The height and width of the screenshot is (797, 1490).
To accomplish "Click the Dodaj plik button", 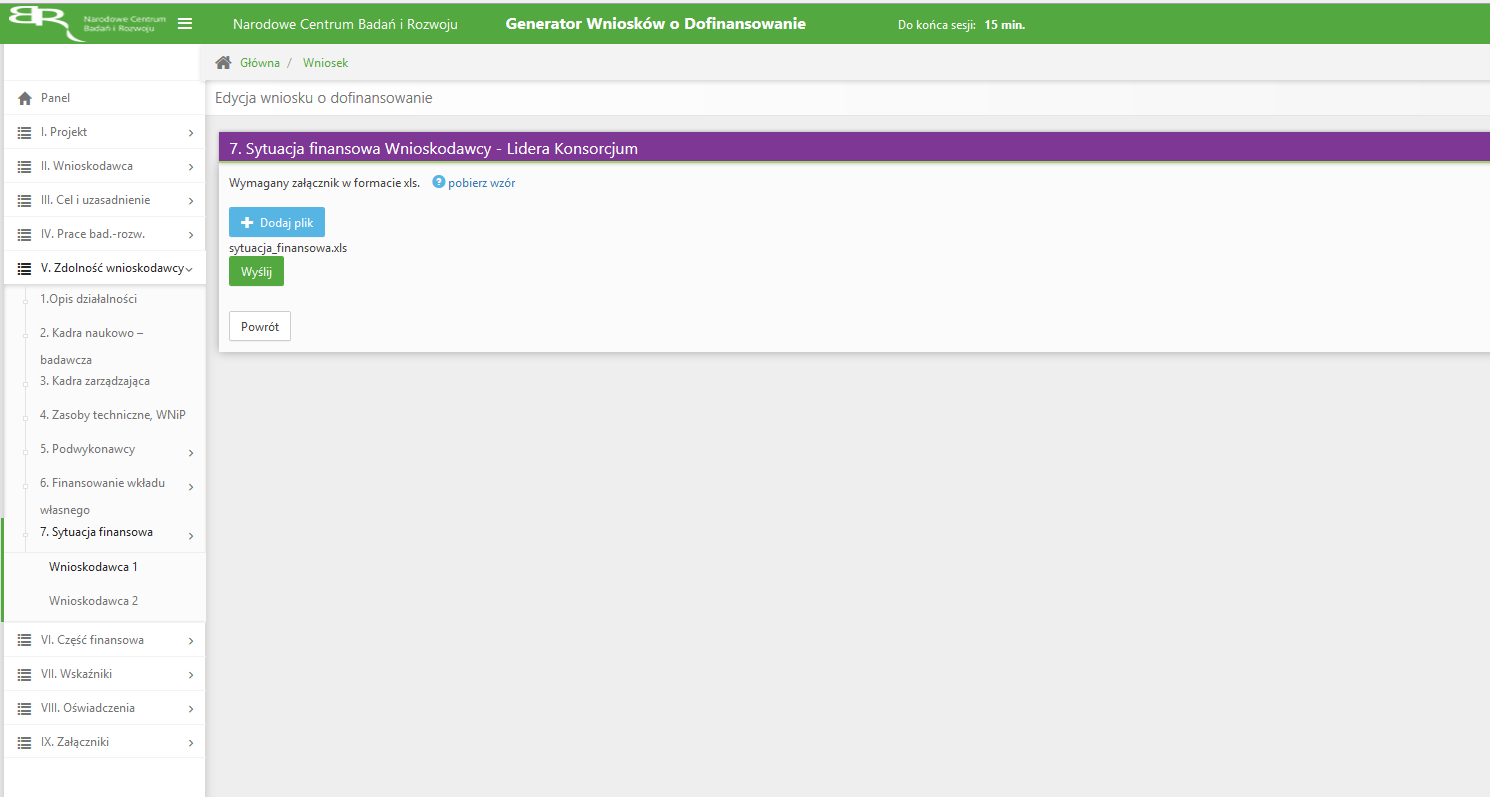I will pos(277,222).
